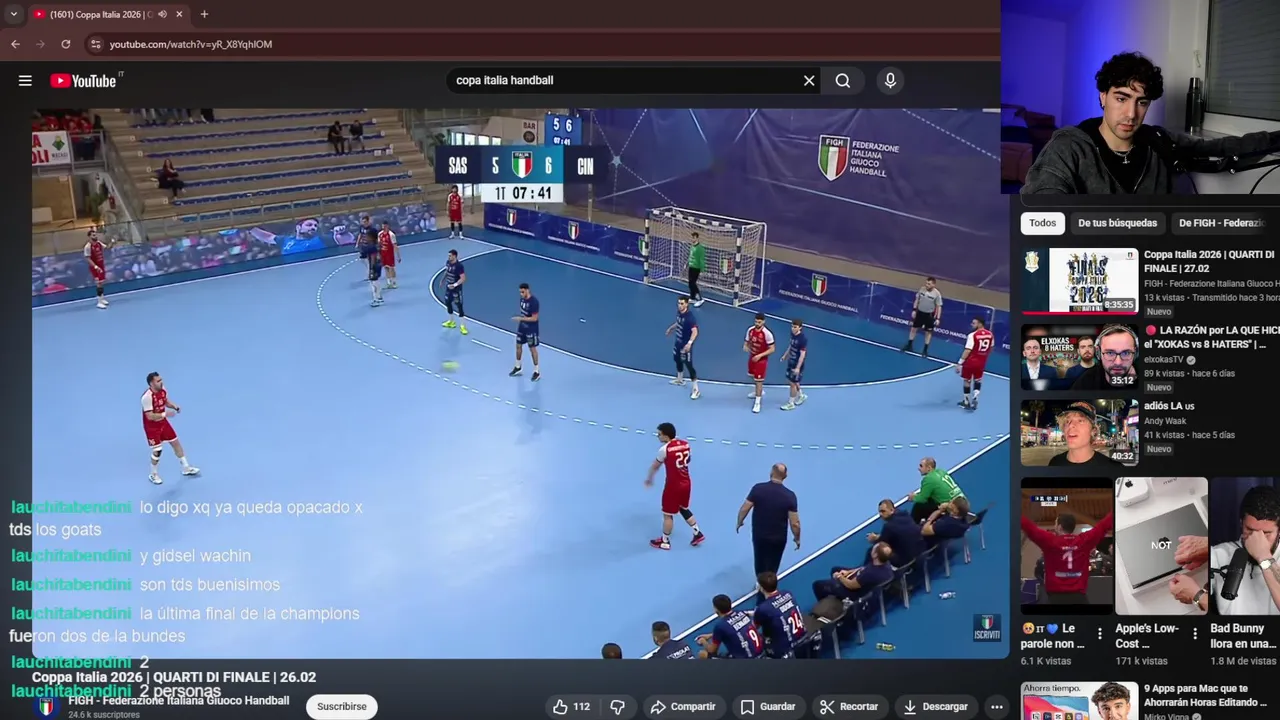Mute the Coppa Italia browser tab
Image resolution: width=1280 pixels, height=720 pixels.
tap(162, 14)
